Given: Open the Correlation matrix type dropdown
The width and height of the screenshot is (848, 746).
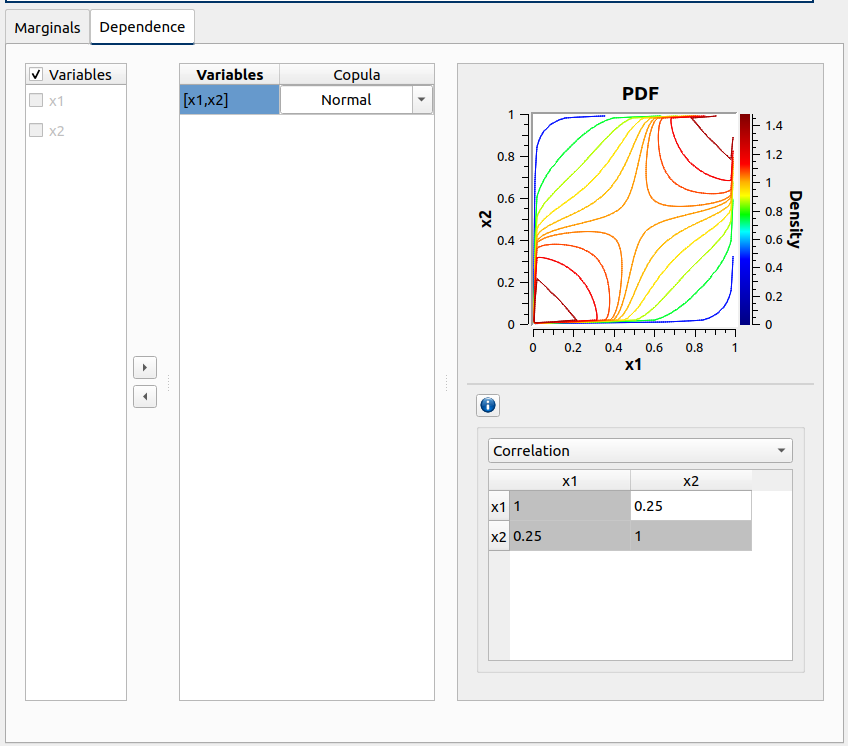Looking at the screenshot, I should pos(640,450).
